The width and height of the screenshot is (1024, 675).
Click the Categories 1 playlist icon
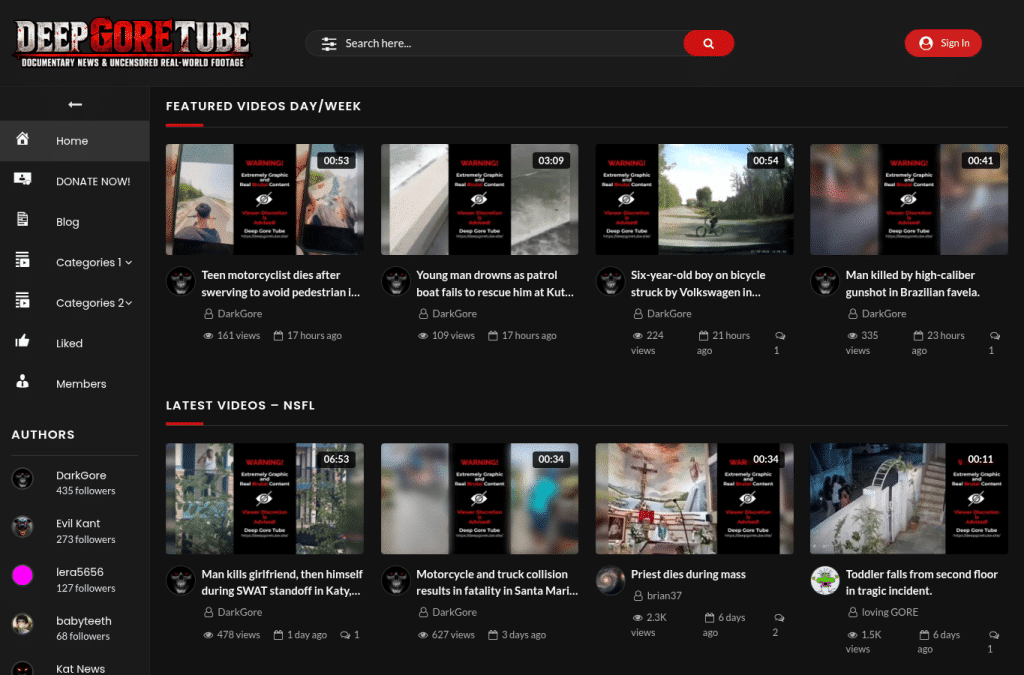pyautogui.click(x=22, y=260)
